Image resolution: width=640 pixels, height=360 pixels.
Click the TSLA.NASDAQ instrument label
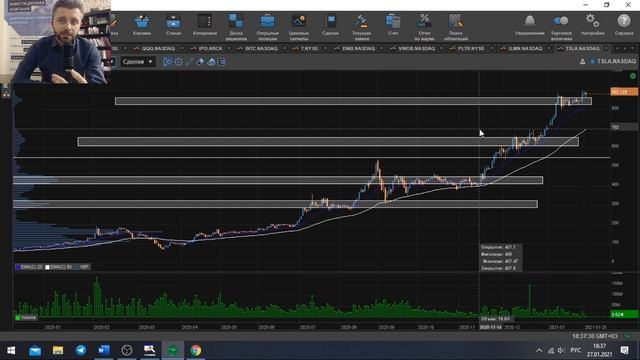(616, 61)
